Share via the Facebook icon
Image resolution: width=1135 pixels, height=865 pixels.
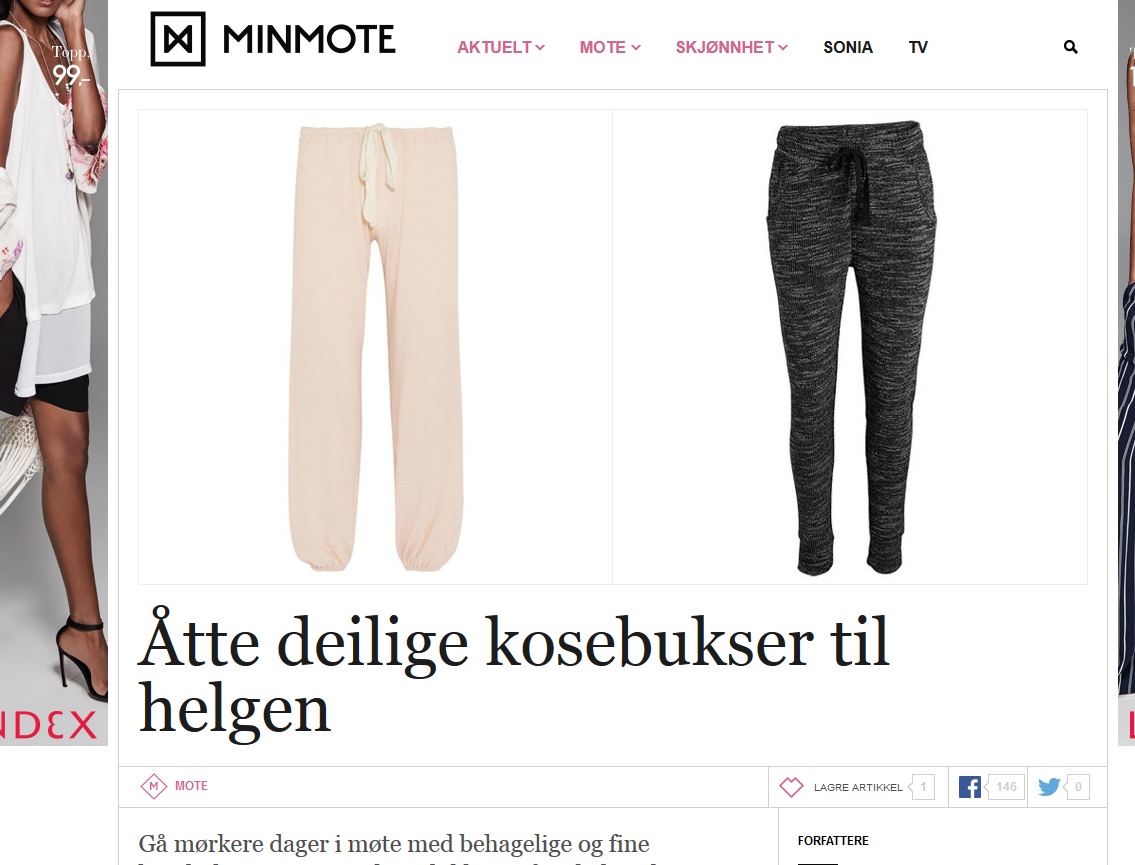tap(969, 787)
